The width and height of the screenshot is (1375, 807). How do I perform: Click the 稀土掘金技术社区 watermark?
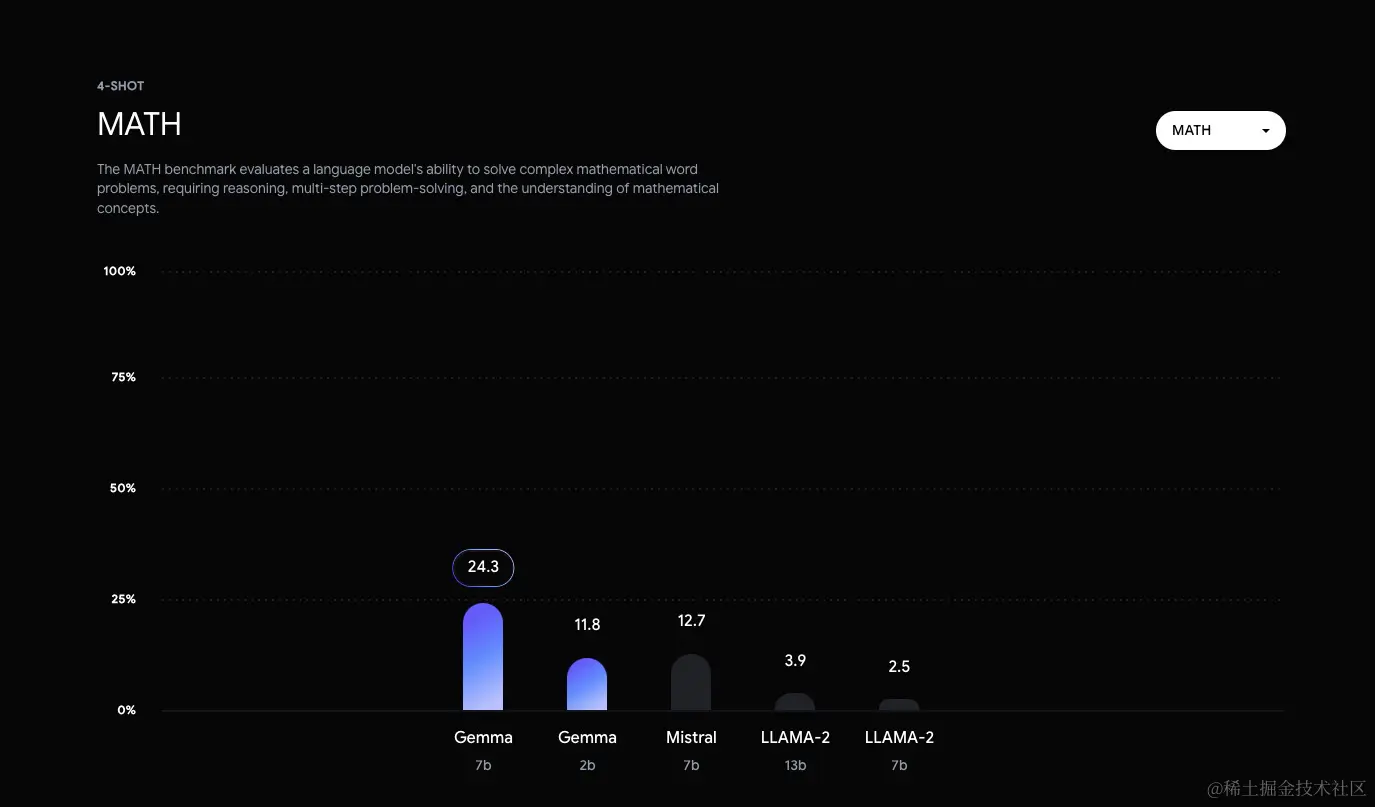(x=1284, y=788)
